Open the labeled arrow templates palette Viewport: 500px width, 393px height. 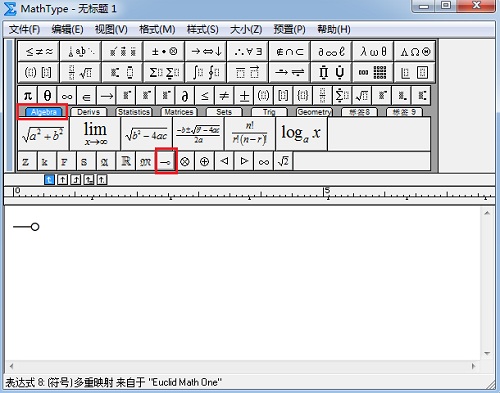pos(289,72)
